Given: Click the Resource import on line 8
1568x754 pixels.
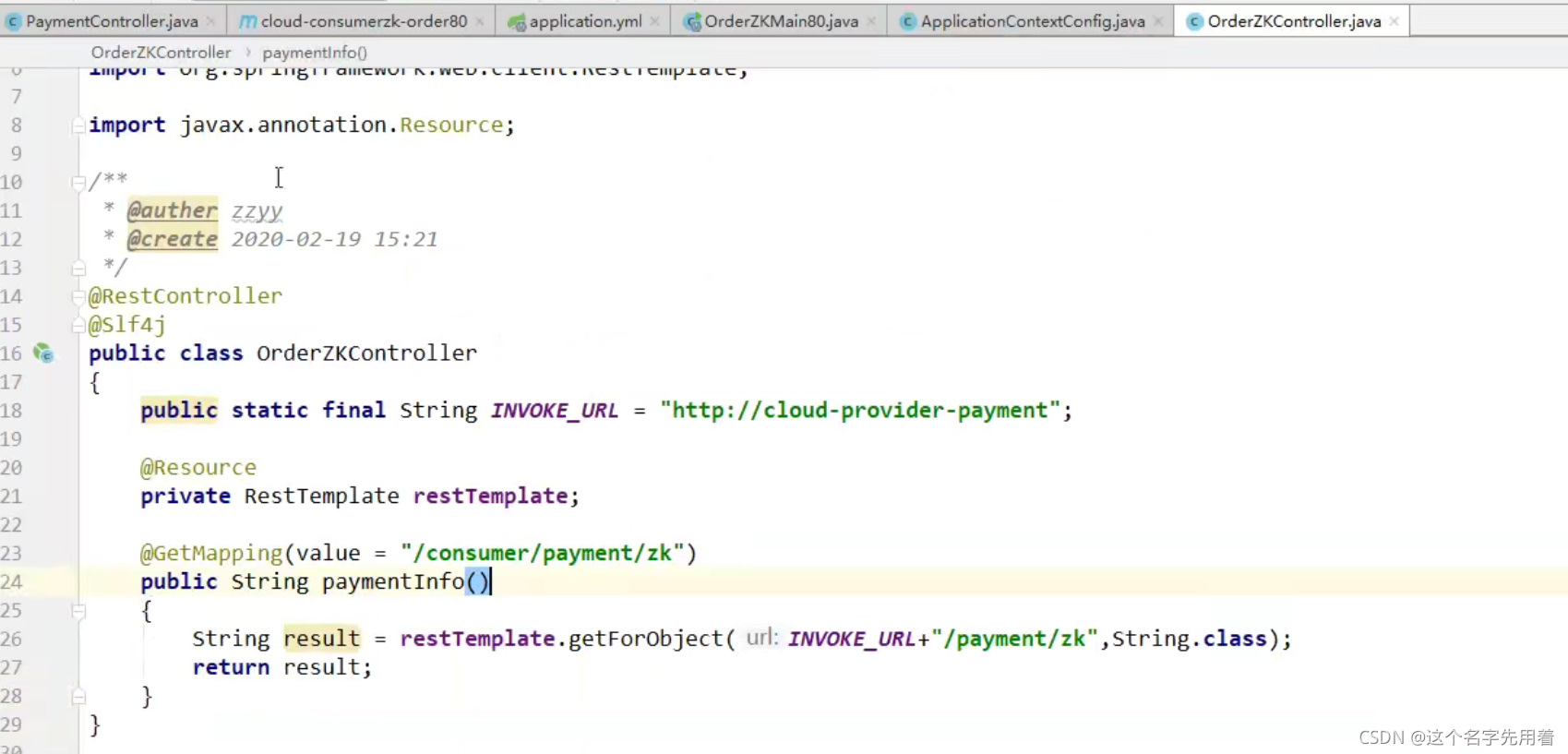Looking at the screenshot, I should point(451,125).
